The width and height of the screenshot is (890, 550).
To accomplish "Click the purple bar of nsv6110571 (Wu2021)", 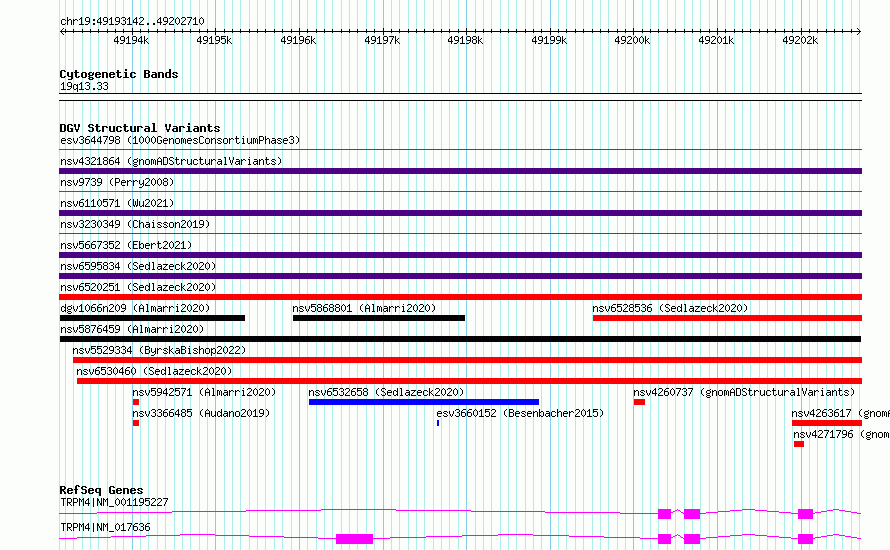I will (460, 213).
